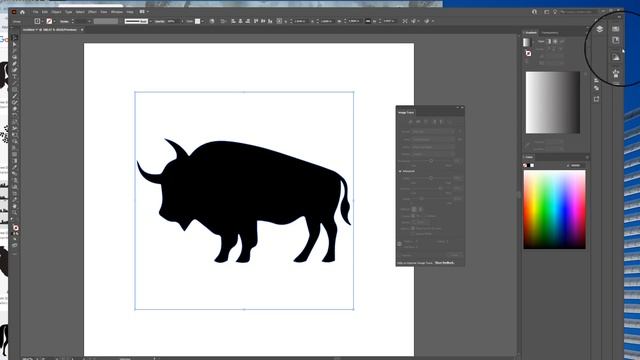The width and height of the screenshot is (640, 360).
Task: Click the Image Trace info icon
Action: [x=400, y=244]
